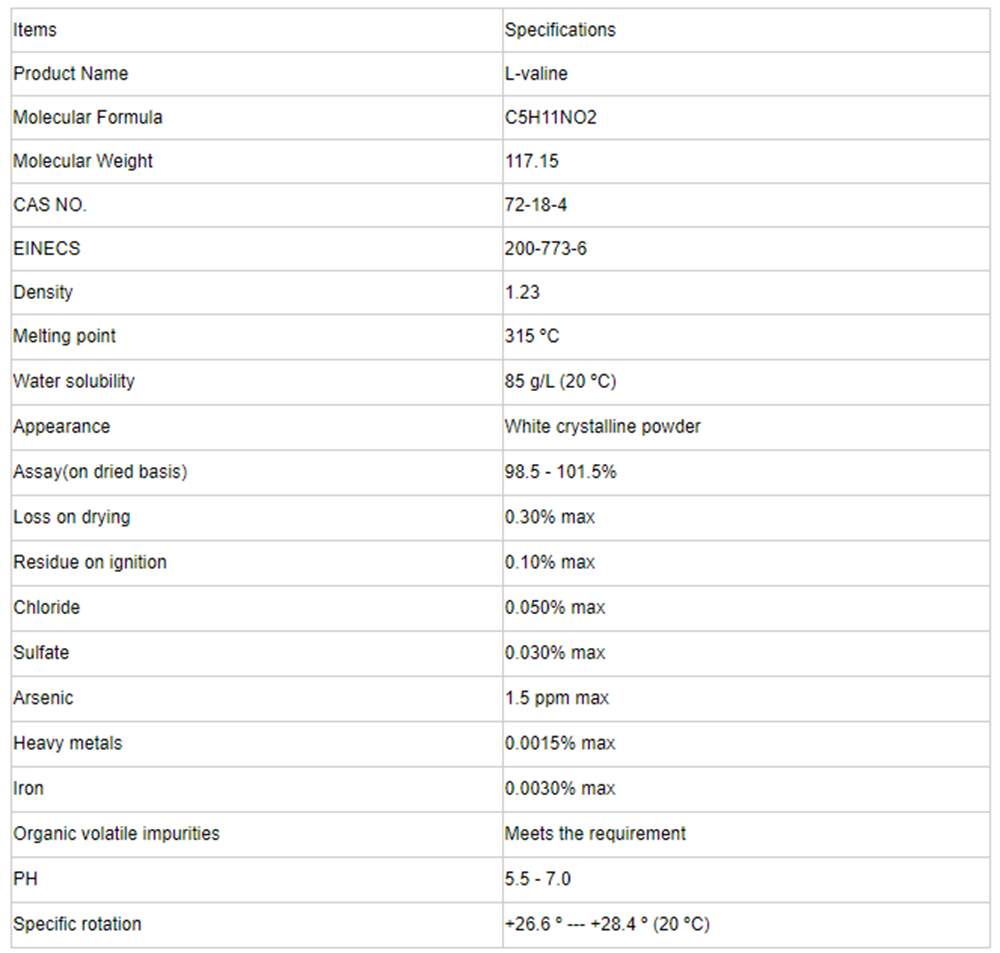1000x953 pixels.
Task: Select the C5H11NO2 molecular formula value
Action: click(x=550, y=117)
